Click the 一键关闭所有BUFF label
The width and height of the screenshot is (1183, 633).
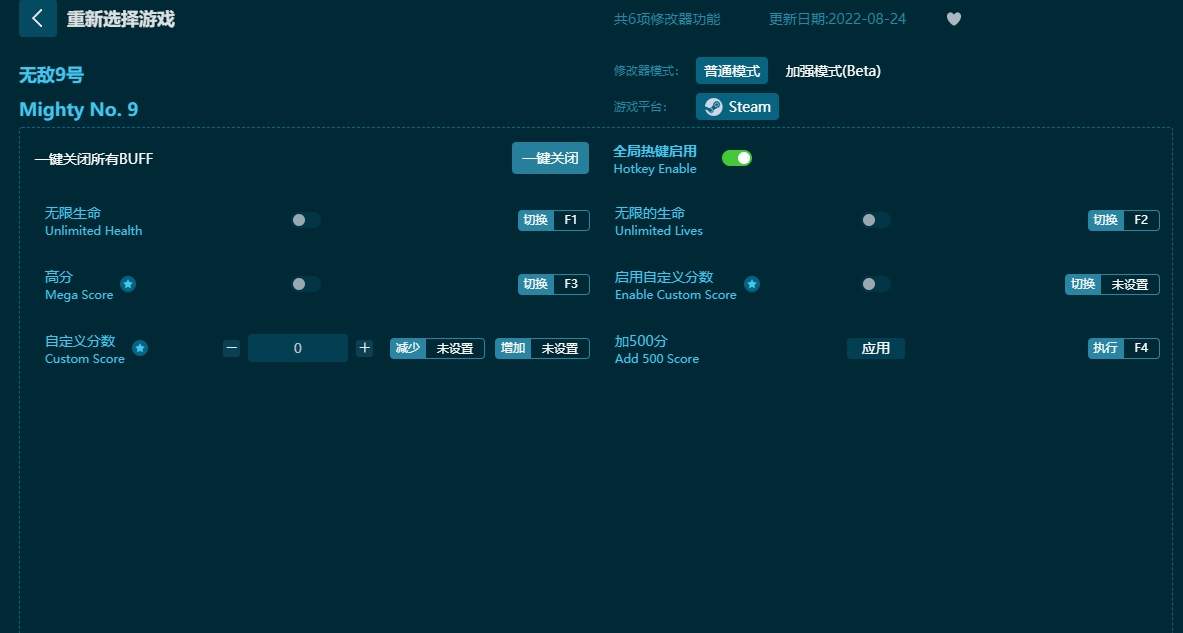point(94,159)
